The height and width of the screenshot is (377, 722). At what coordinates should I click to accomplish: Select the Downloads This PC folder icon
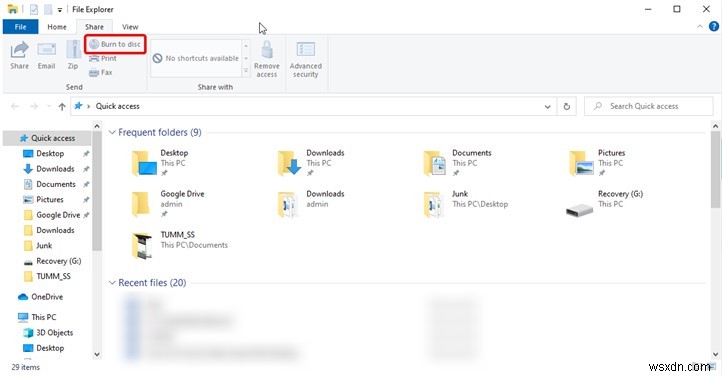click(290, 163)
